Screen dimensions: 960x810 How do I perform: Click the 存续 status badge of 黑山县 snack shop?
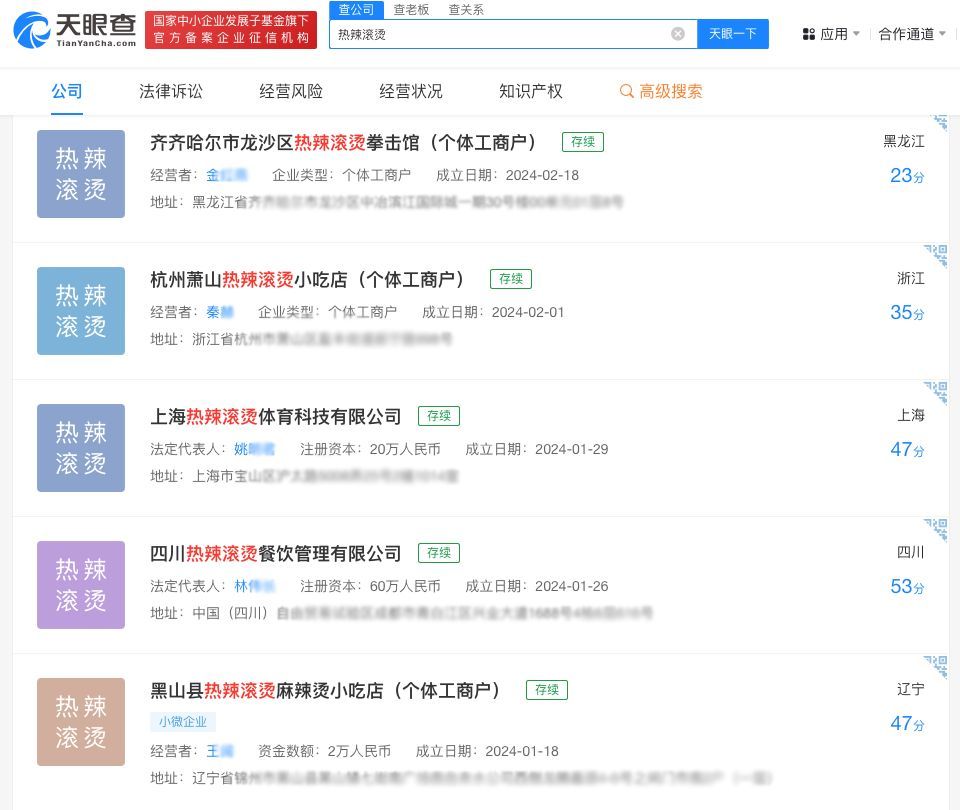click(547, 691)
